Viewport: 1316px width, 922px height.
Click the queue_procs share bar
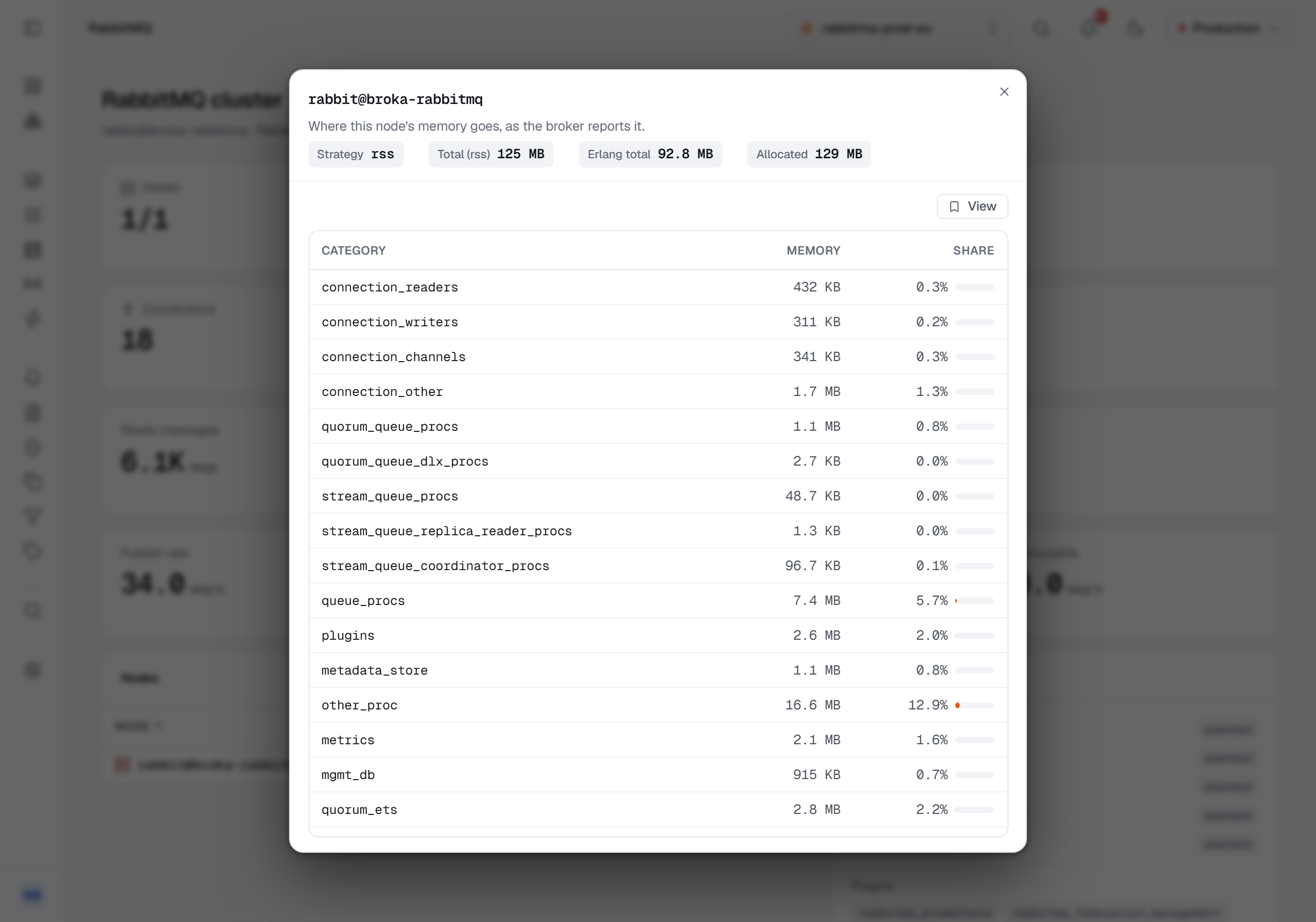click(974, 601)
